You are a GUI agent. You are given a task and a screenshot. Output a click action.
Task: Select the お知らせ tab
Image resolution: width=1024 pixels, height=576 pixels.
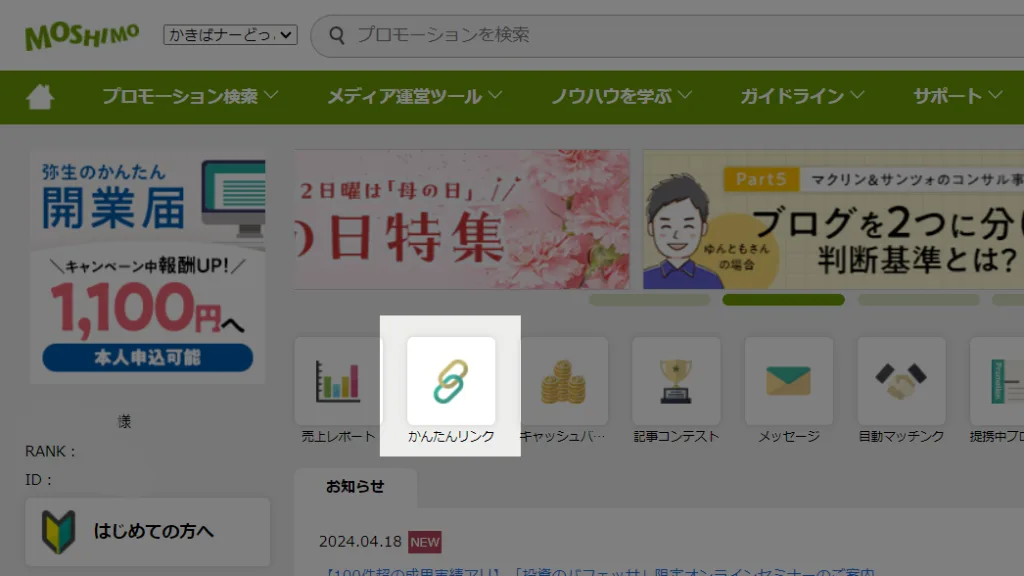point(355,487)
